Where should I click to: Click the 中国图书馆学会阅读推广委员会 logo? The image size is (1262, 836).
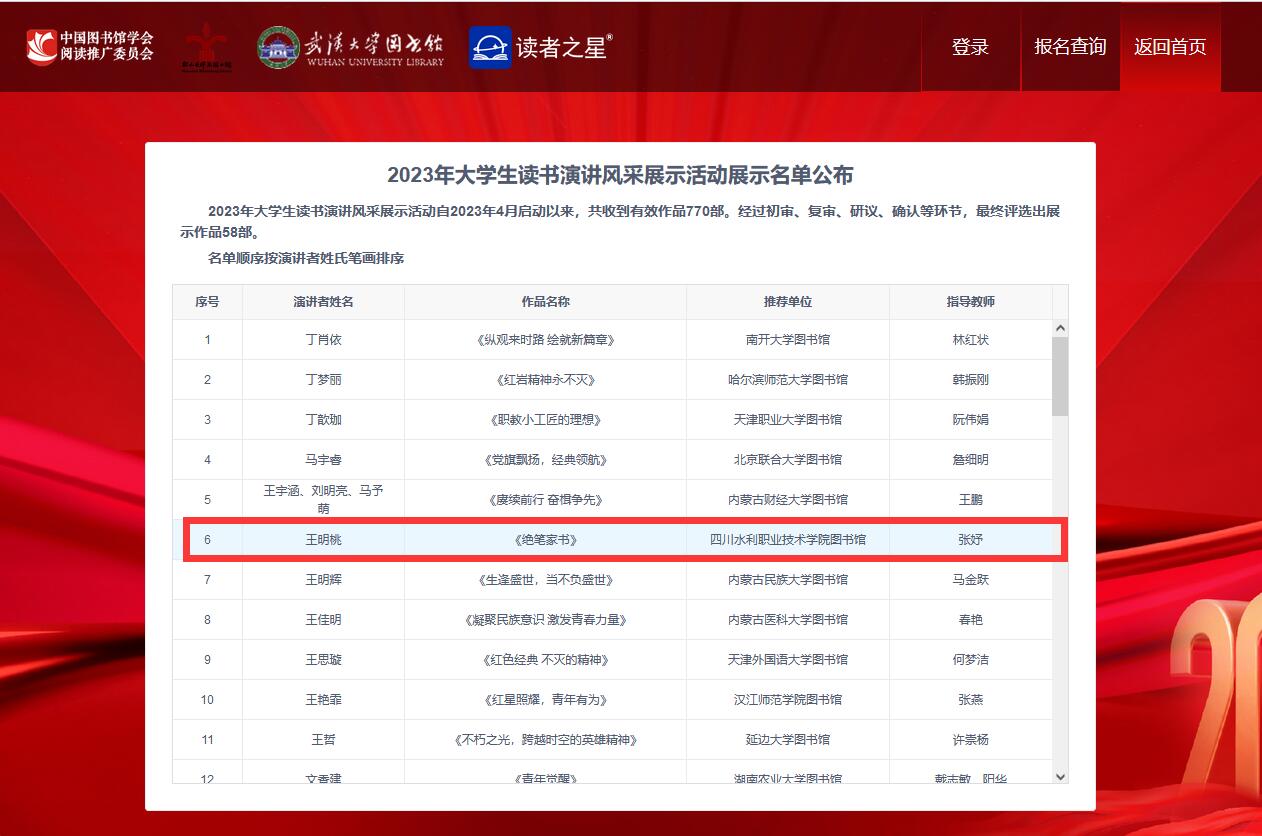click(90, 46)
